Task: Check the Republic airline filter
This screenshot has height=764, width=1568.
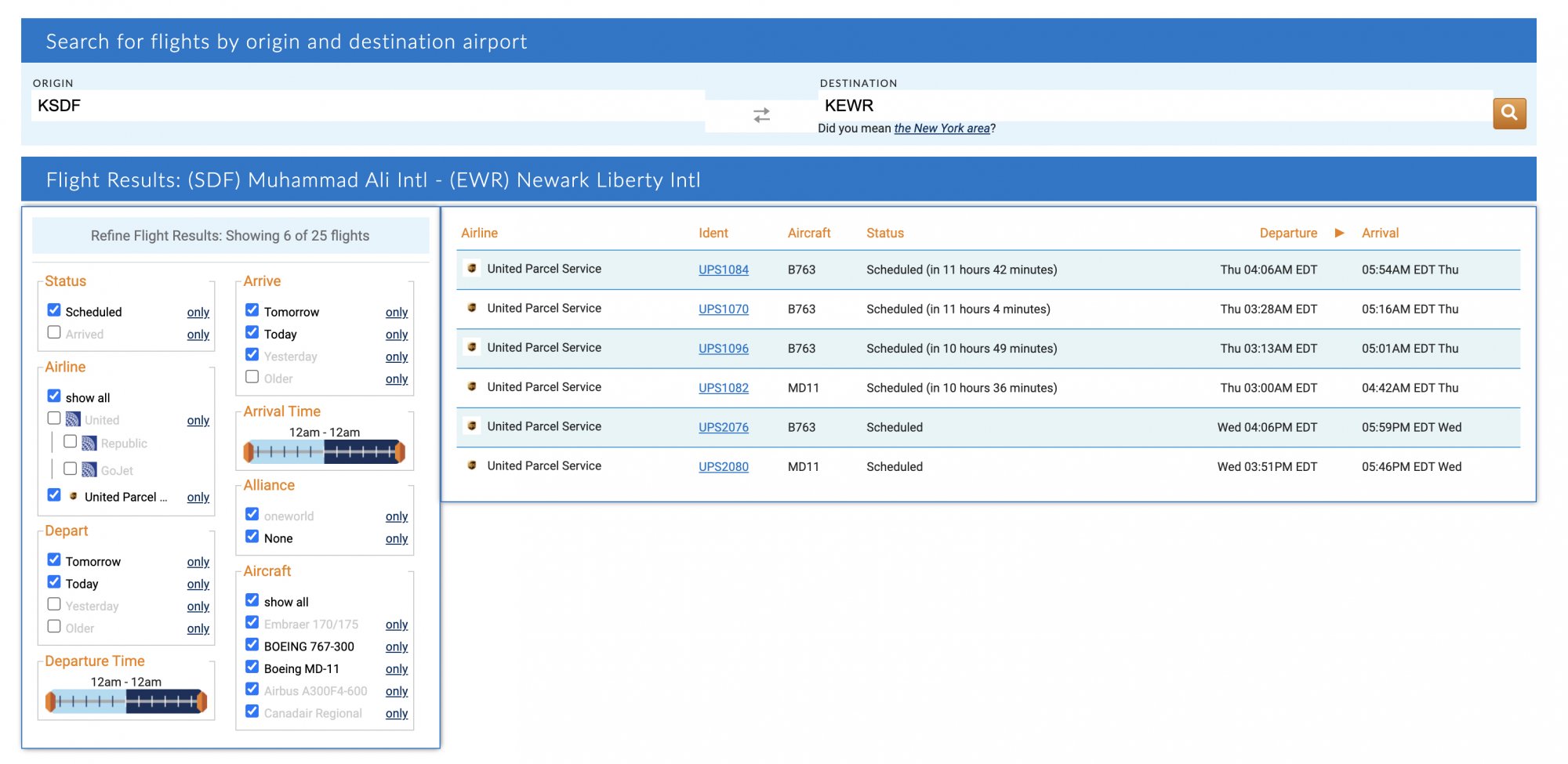Action: (71, 442)
